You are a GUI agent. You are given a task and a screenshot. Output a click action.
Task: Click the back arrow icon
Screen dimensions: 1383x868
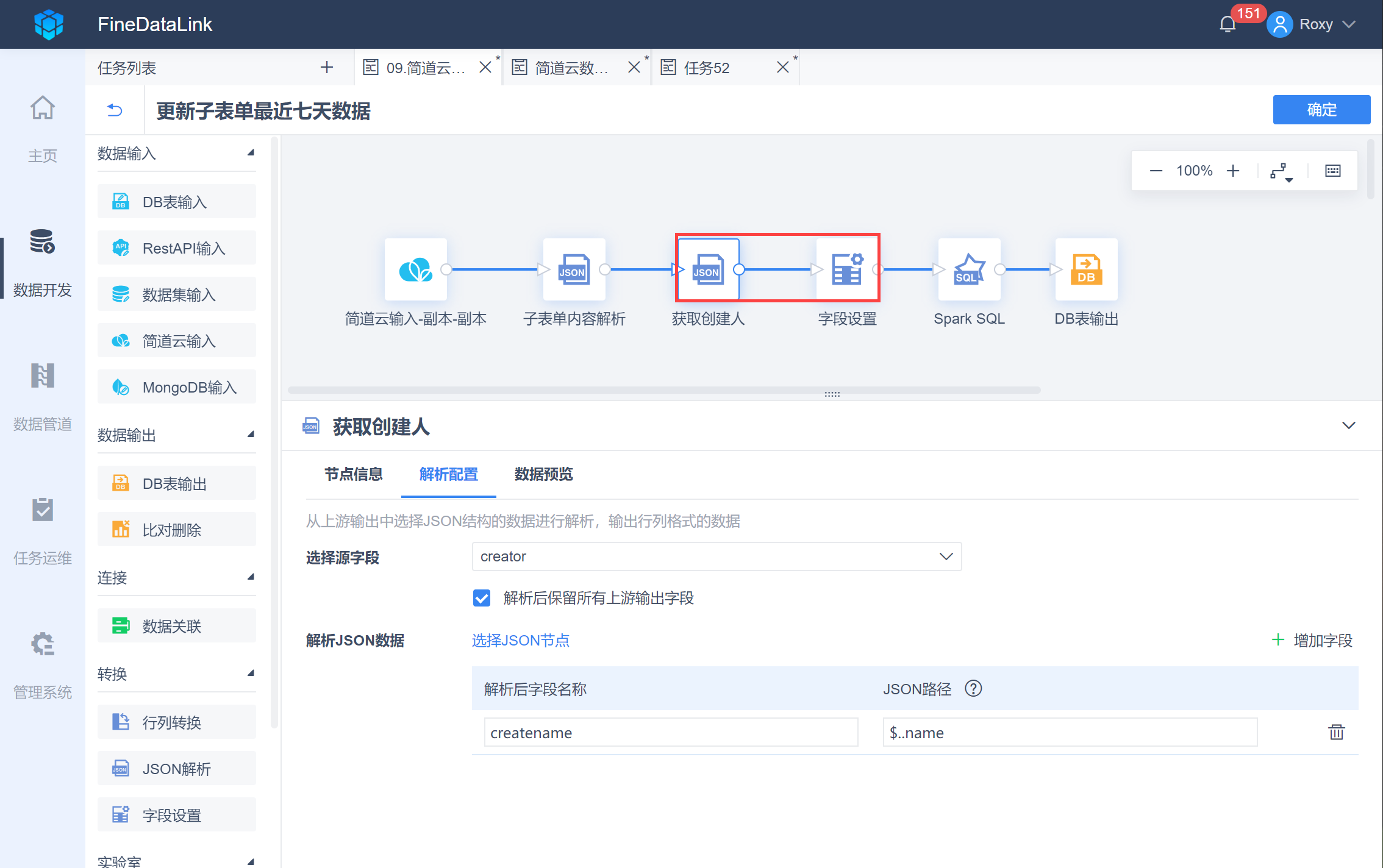coord(115,110)
